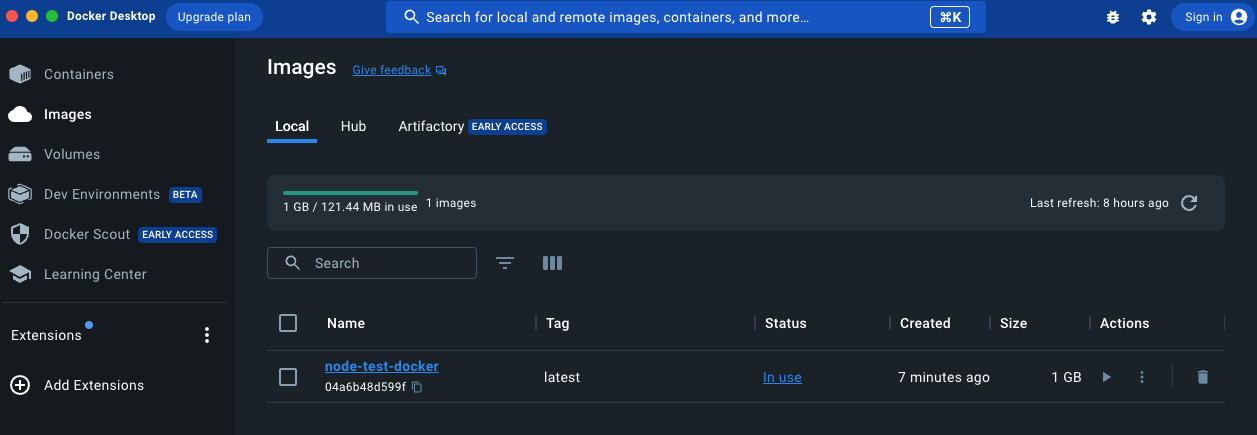Sort by the Name column header
Viewport: 1257px width, 435px height.
click(x=346, y=323)
